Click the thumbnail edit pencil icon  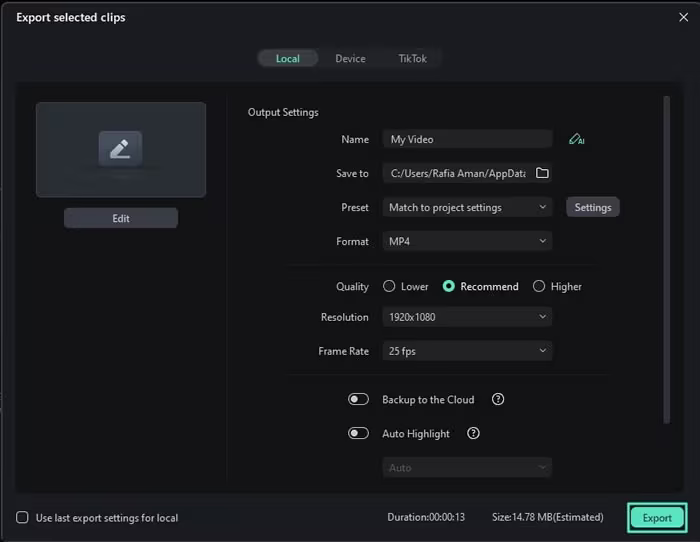(x=120, y=149)
